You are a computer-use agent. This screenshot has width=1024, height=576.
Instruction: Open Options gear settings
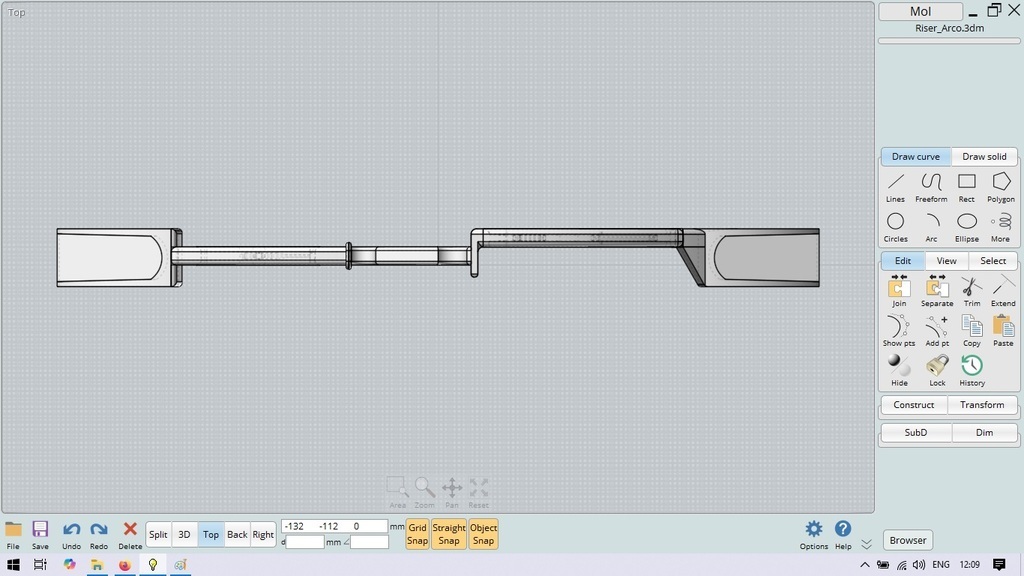click(x=814, y=535)
